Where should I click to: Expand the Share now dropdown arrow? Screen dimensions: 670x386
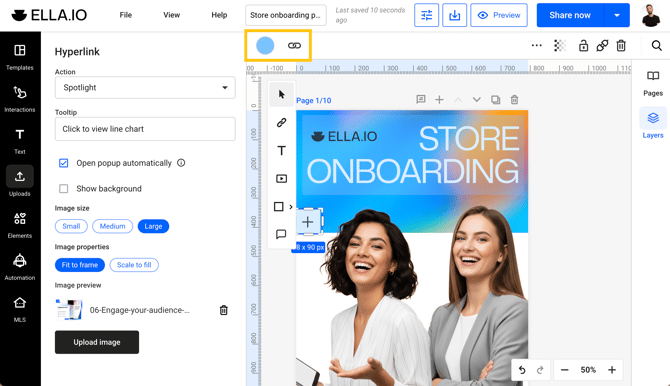coord(617,15)
